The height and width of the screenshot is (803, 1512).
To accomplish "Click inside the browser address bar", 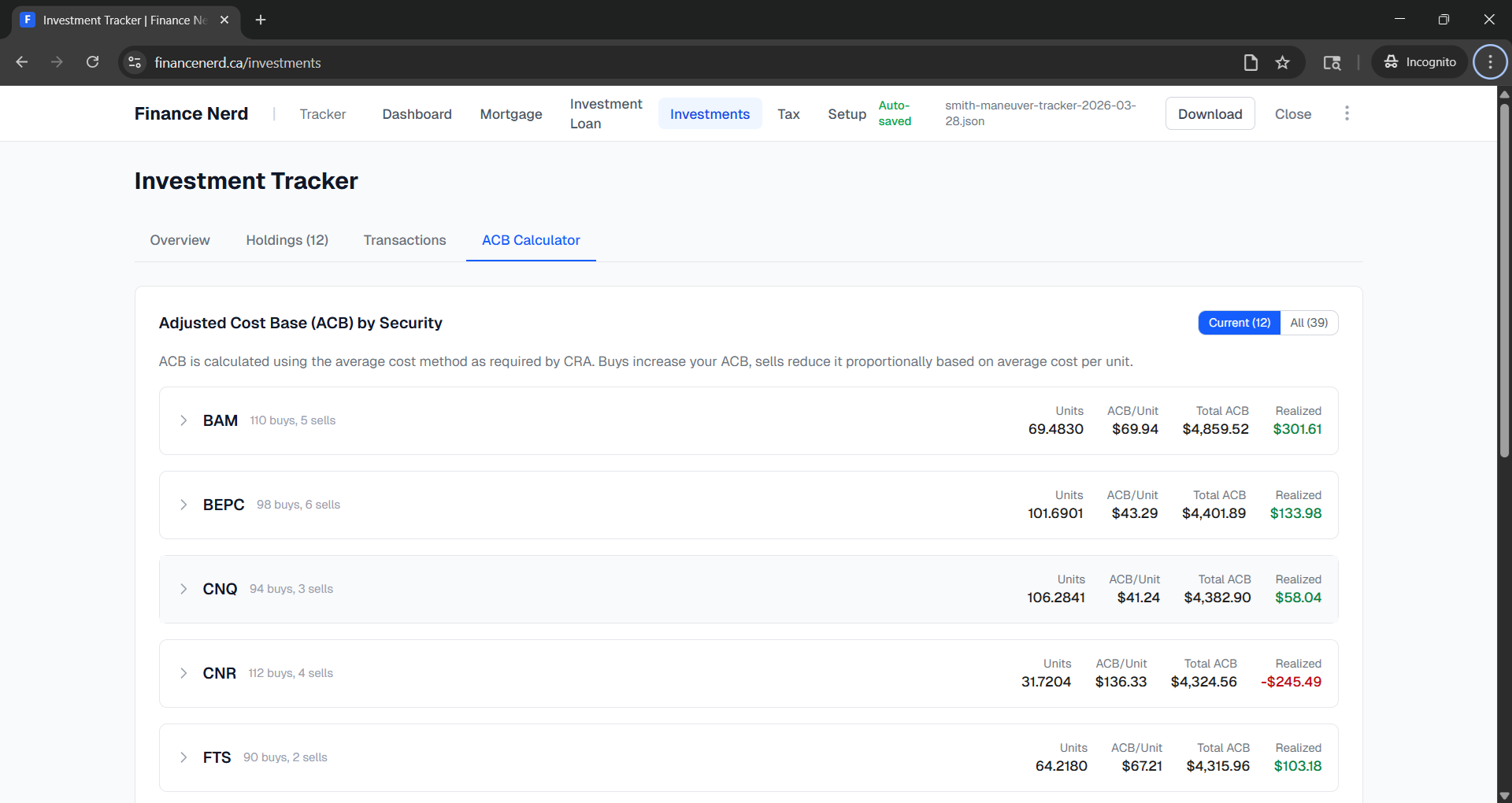I will tap(472, 62).
